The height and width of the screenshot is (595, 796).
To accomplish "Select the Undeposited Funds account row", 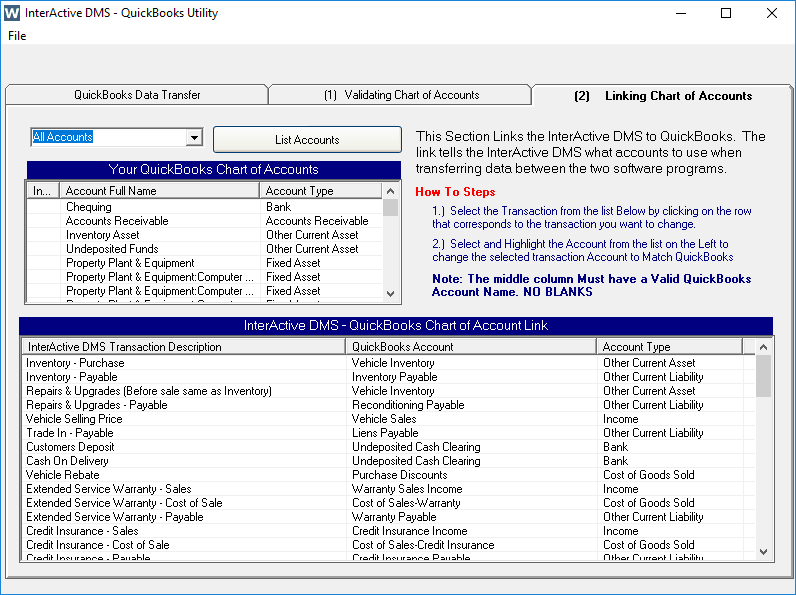I will click(204, 249).
